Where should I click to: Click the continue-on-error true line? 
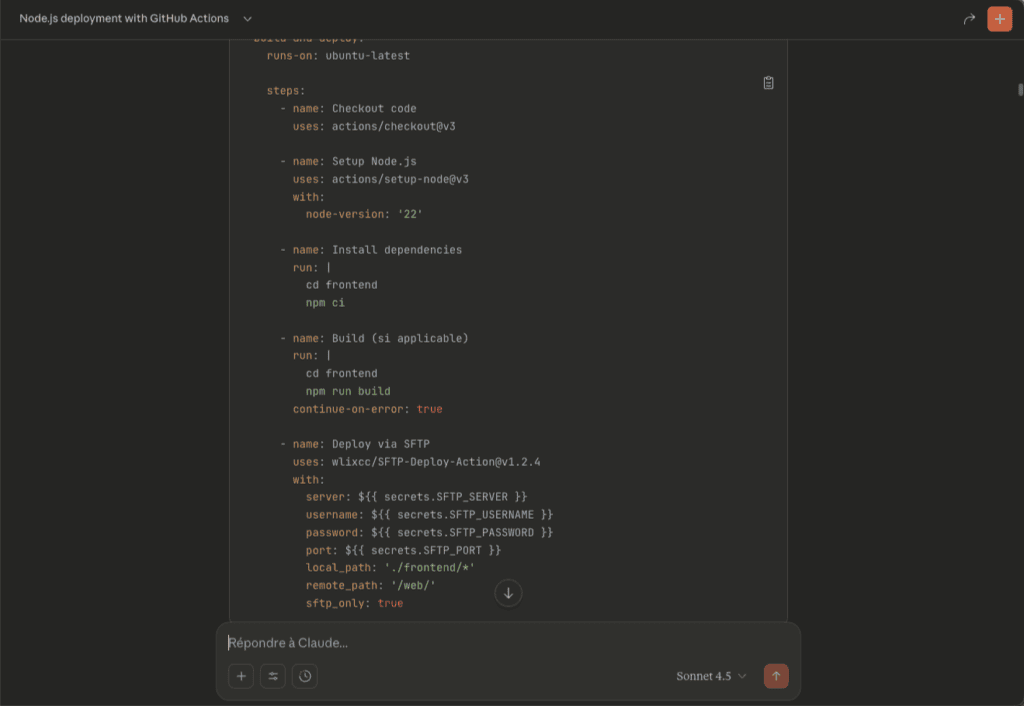pyautogui.click(x=367, y=409)
